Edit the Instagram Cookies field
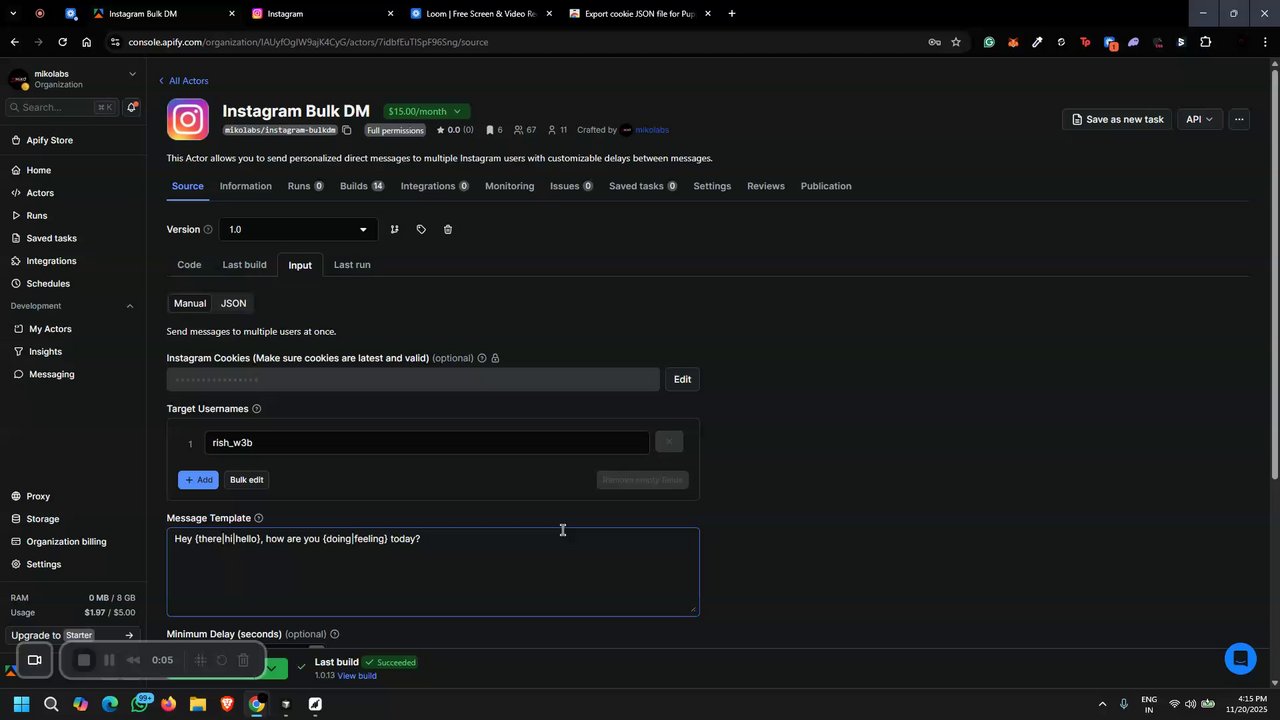This screenshot has height=720, width=1280. click(x=682, y=379)
